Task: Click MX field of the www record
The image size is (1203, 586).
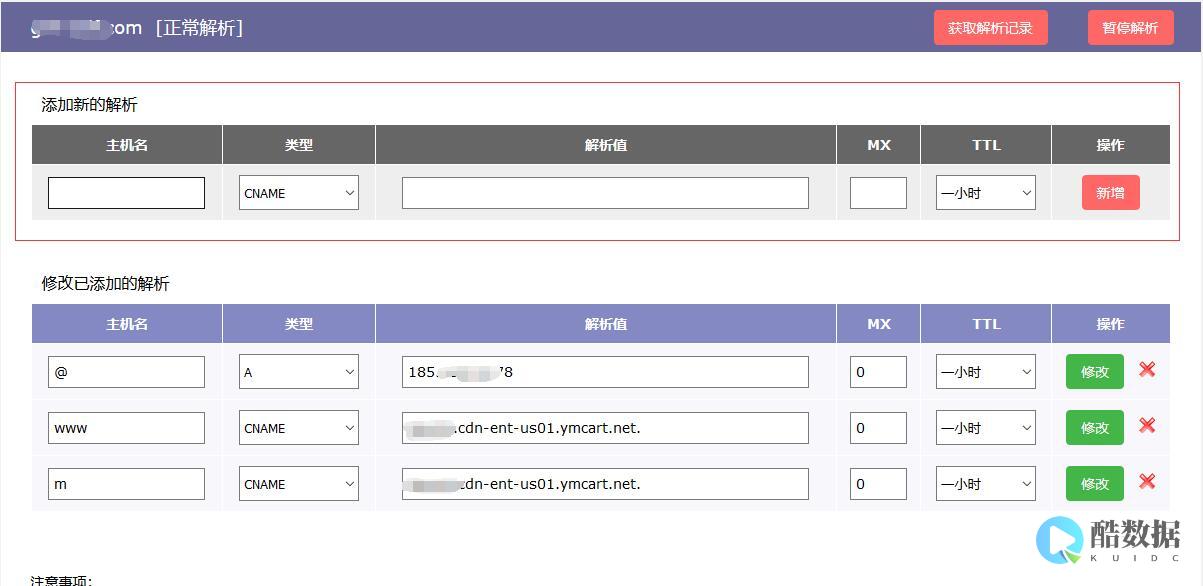Action: pos(878,428)
